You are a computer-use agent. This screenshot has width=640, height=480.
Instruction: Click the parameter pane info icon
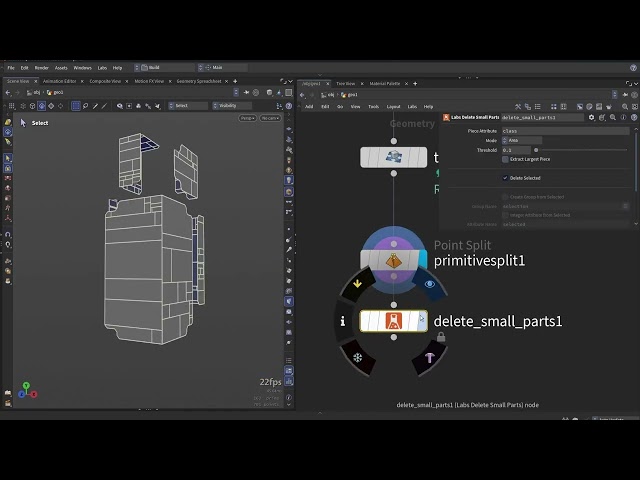[x=623, y=118]
